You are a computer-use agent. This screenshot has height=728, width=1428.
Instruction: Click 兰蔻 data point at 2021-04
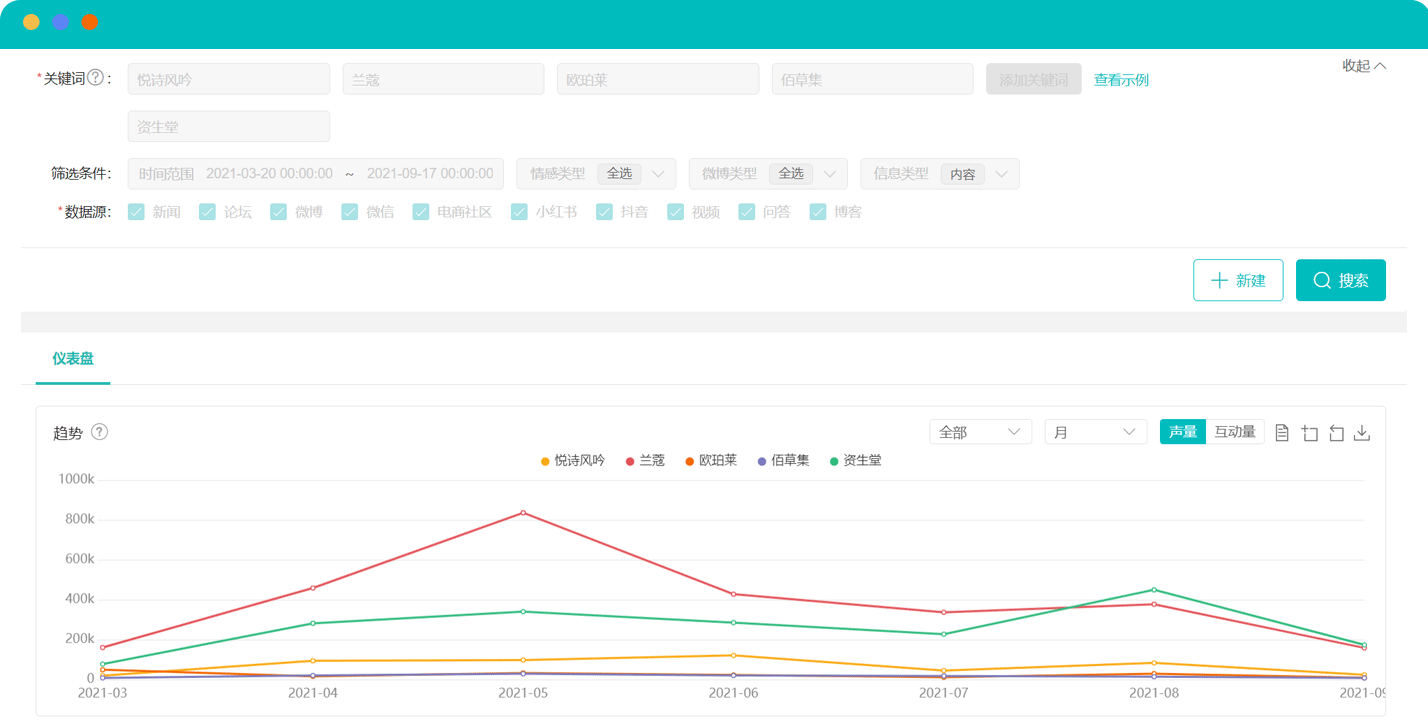(313, 588)
